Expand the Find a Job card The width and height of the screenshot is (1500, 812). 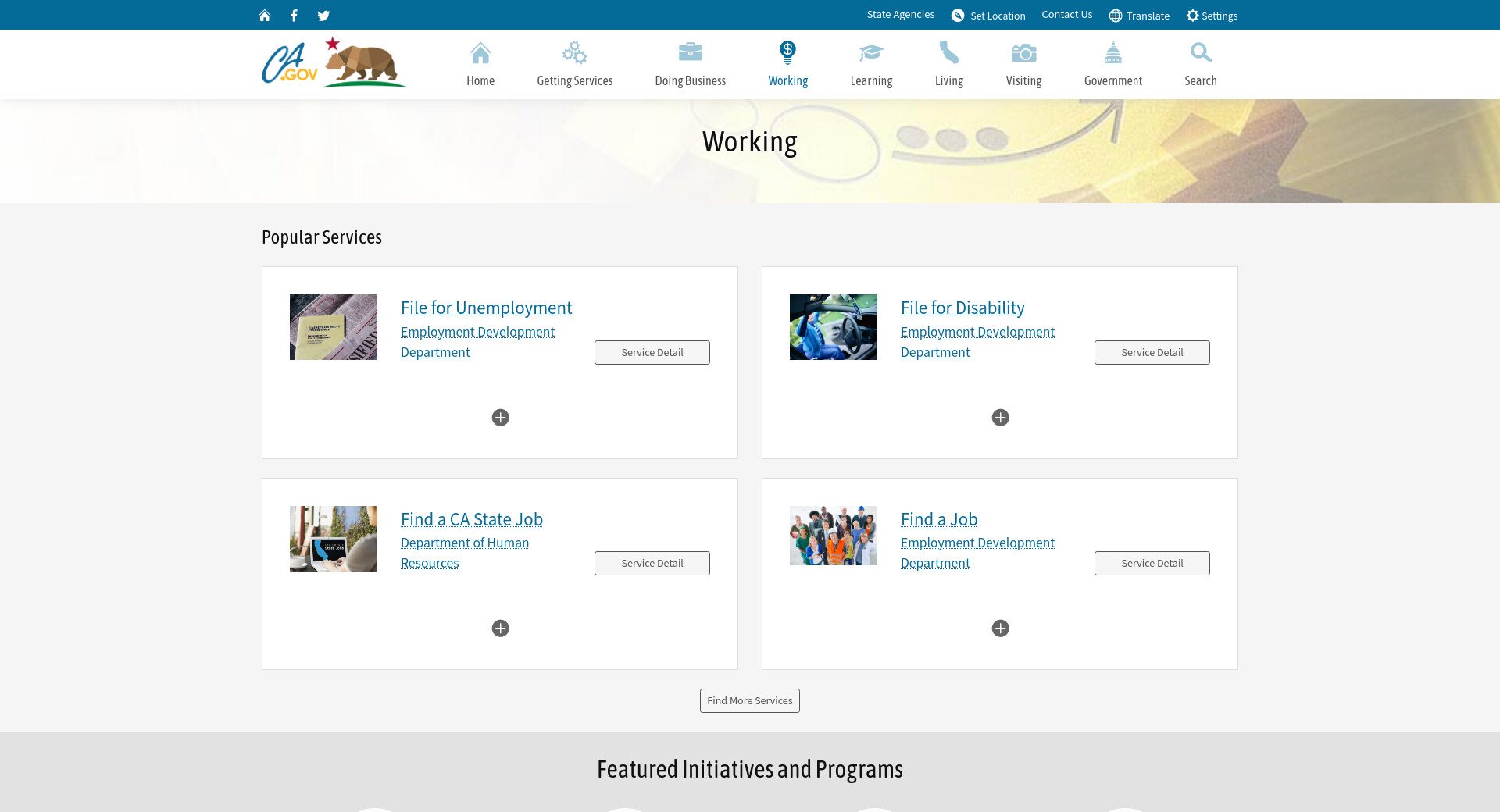(1000, 629)
